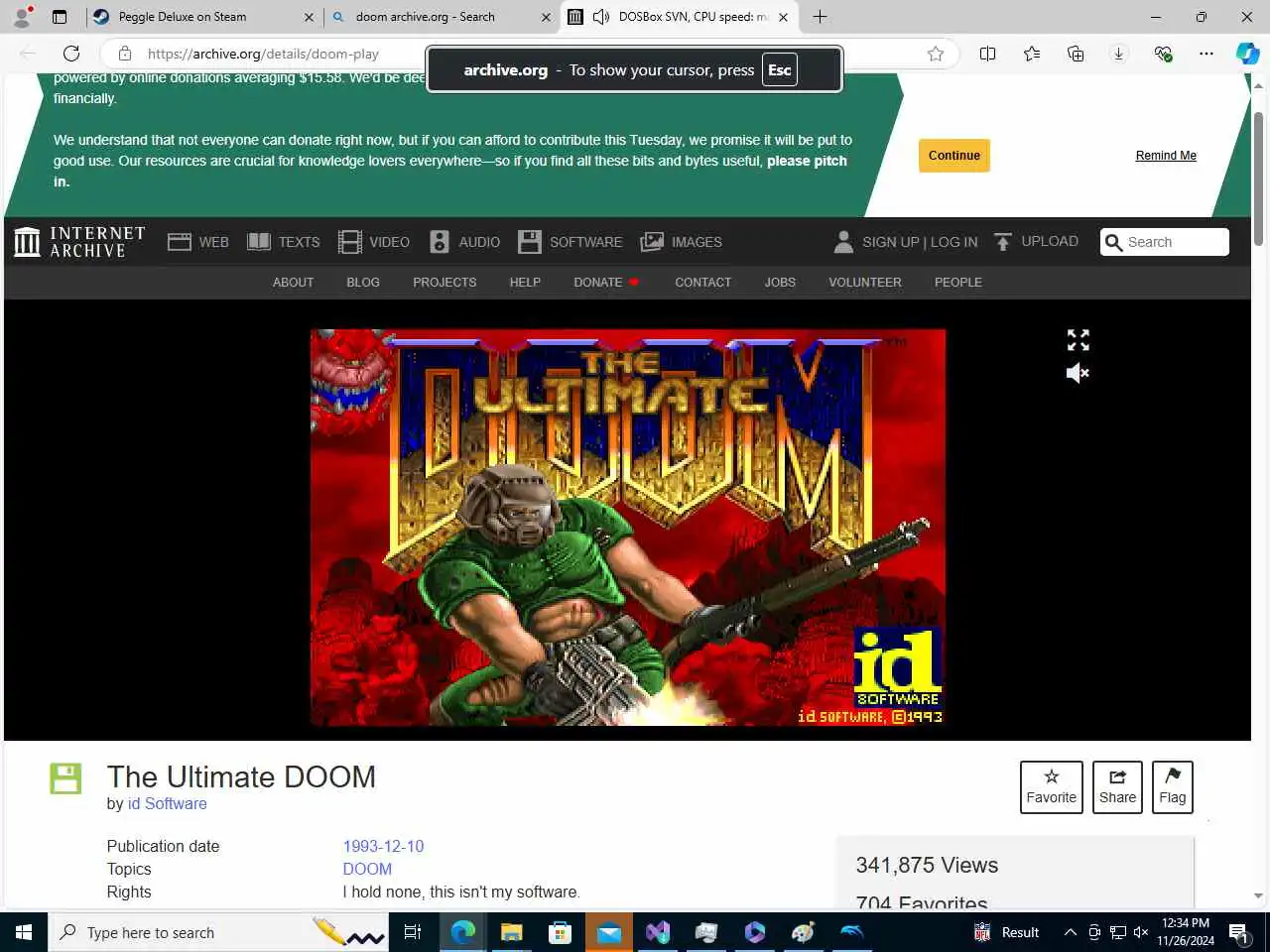Screen dimensions: 1270x952
Task: Click the Archive Search input field
Action: coord(1165,242)
